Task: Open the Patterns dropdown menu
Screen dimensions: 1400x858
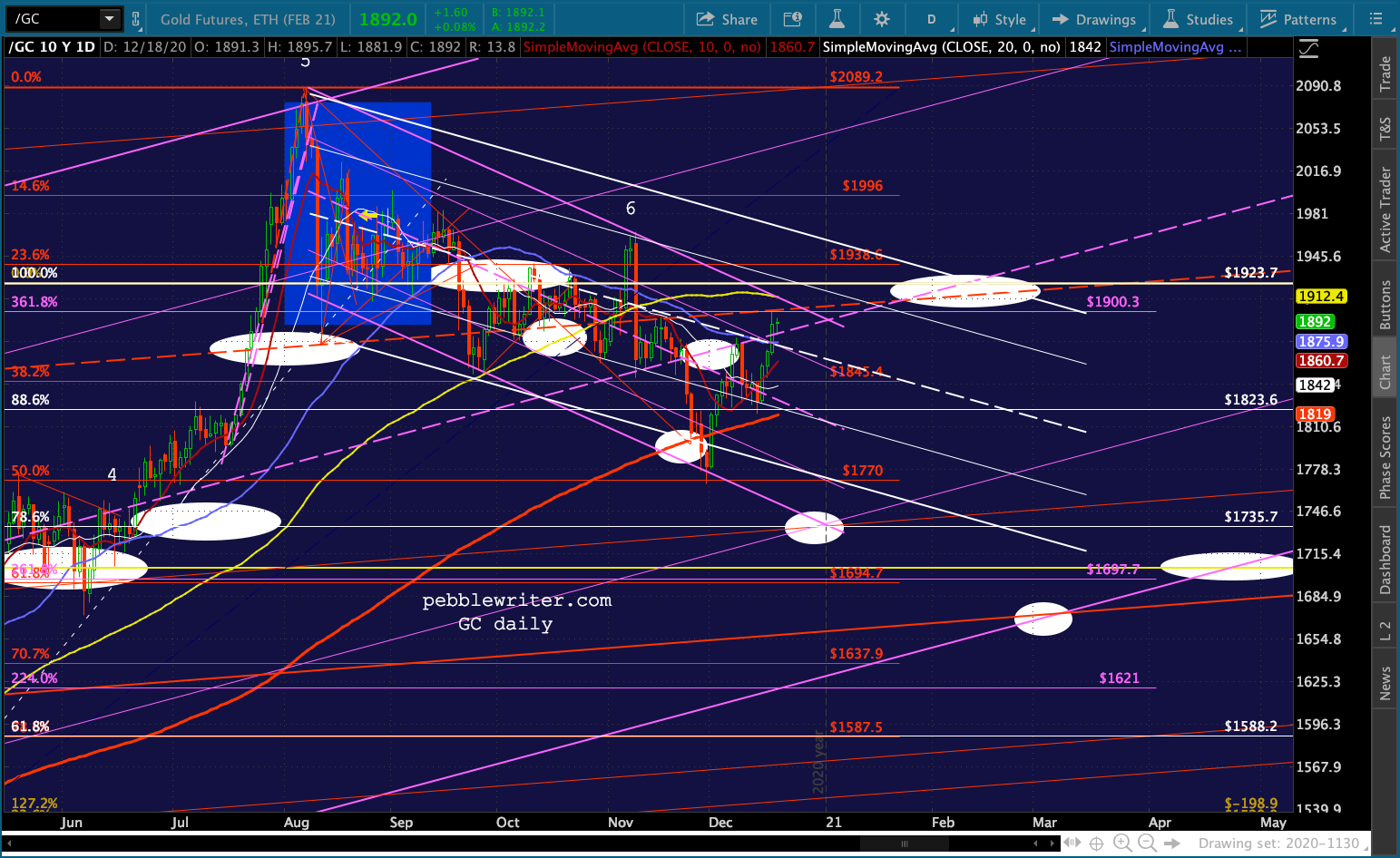Action: pyautogui.click(x=1298, y=19)
